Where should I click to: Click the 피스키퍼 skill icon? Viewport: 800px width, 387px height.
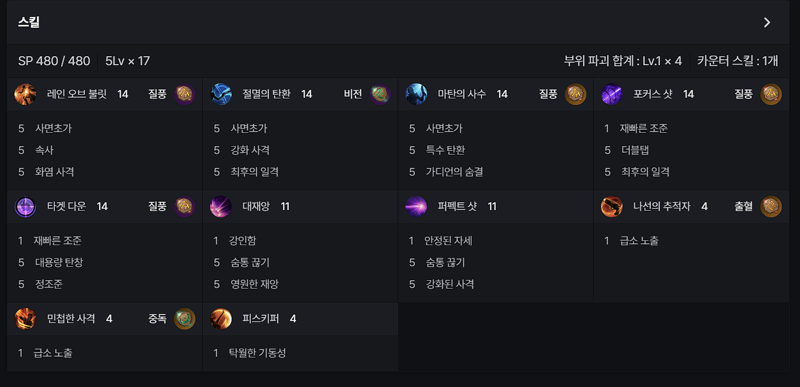(221, 319)
